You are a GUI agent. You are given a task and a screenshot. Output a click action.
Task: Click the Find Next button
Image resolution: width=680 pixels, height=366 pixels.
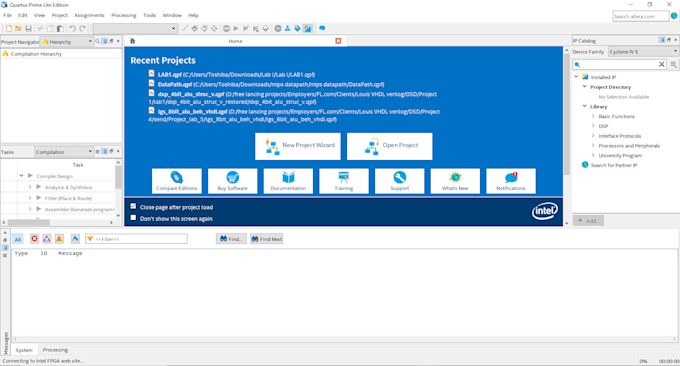[x=266, y=239]
